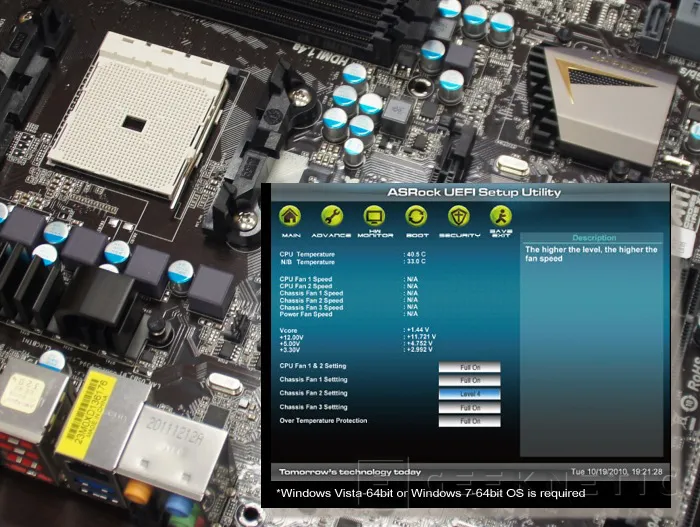700x527 pixels.
Task: Select the Security shield icon
Action: (x=459, y=217)
